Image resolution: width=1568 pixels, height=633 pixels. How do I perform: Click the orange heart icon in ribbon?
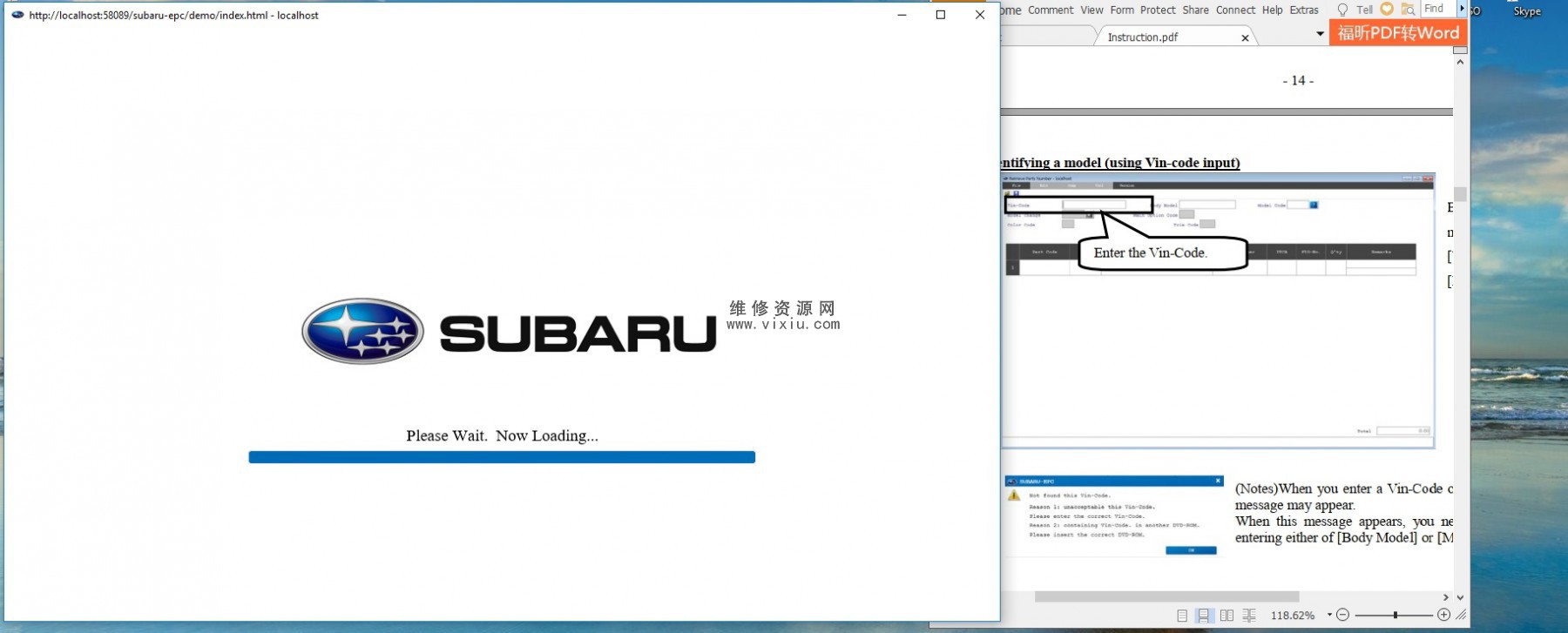coord(1387,9)
